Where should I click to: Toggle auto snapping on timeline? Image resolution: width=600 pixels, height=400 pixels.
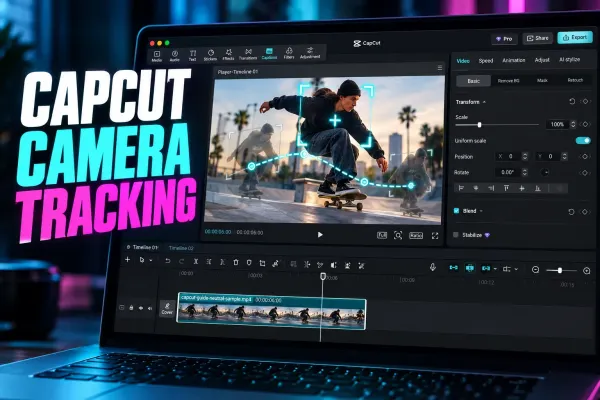coord(470,268)
